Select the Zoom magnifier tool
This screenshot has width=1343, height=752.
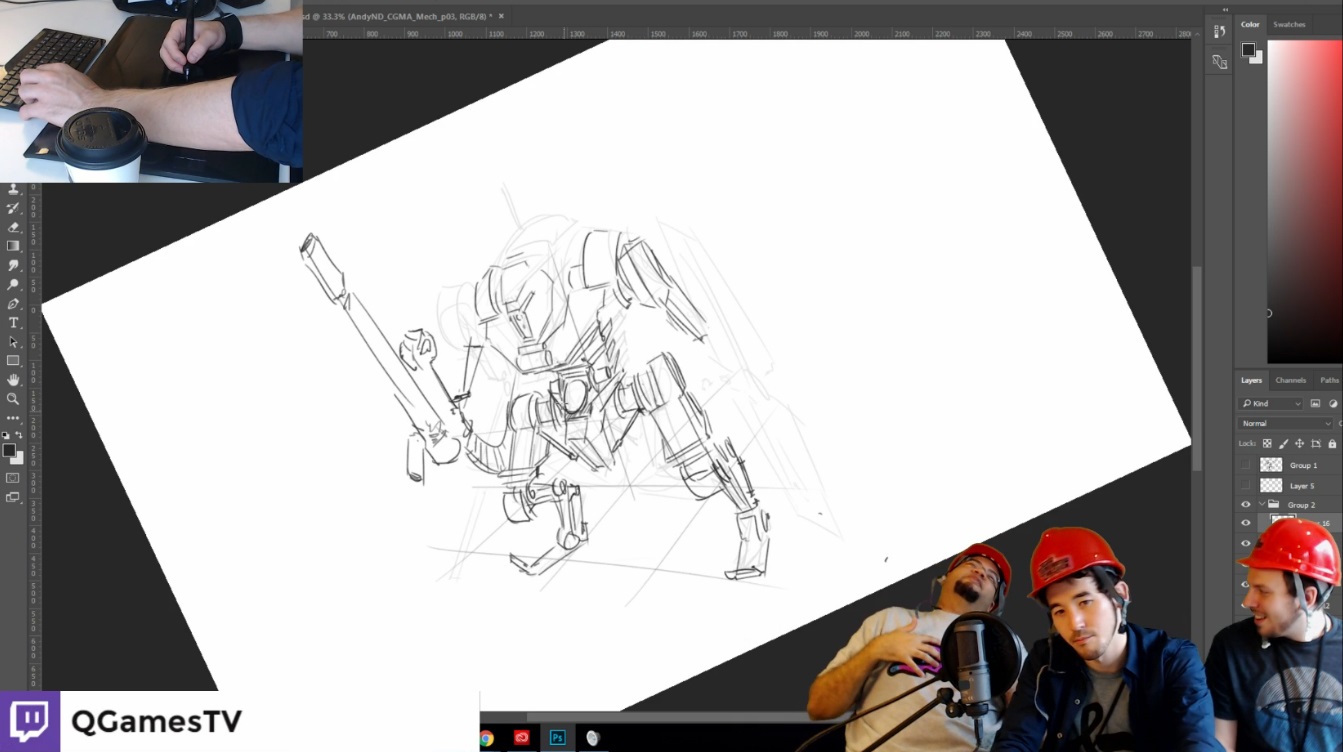pyautogui.click(x=13, y=398)
